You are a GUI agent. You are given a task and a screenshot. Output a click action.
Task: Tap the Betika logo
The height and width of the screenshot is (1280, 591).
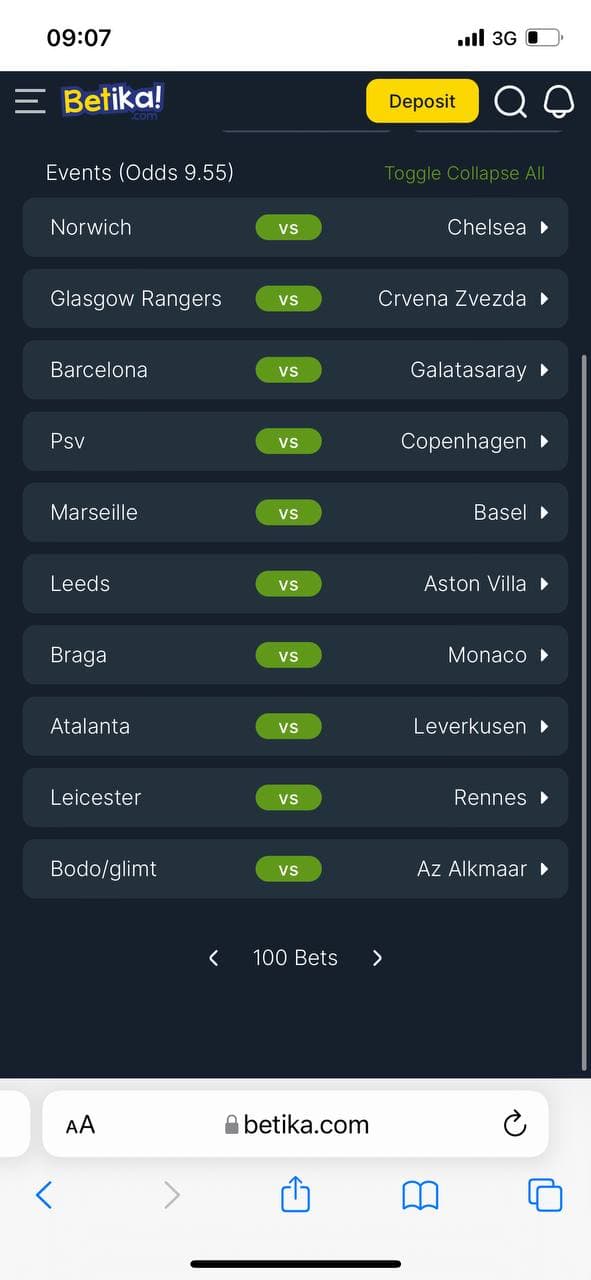(112, 101)
